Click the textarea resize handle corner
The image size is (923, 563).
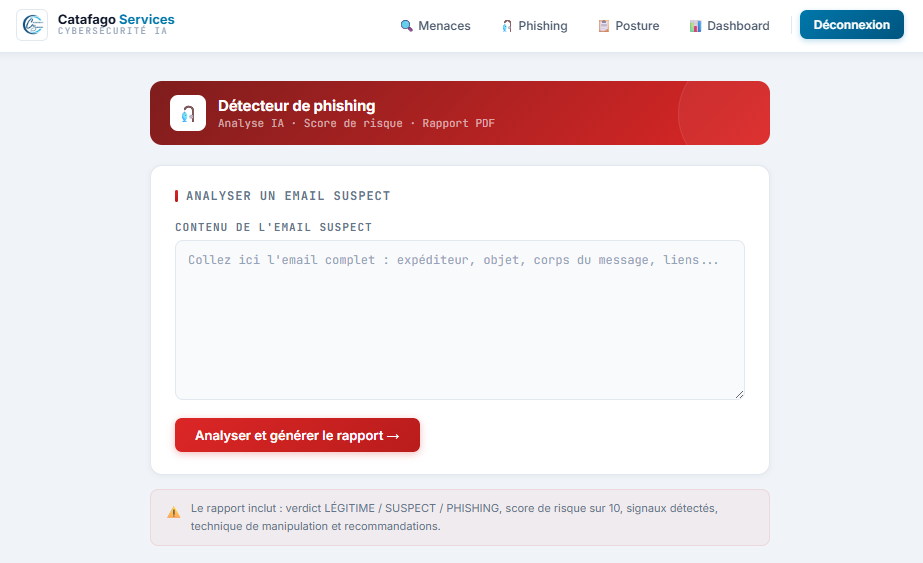click(739, 395)
